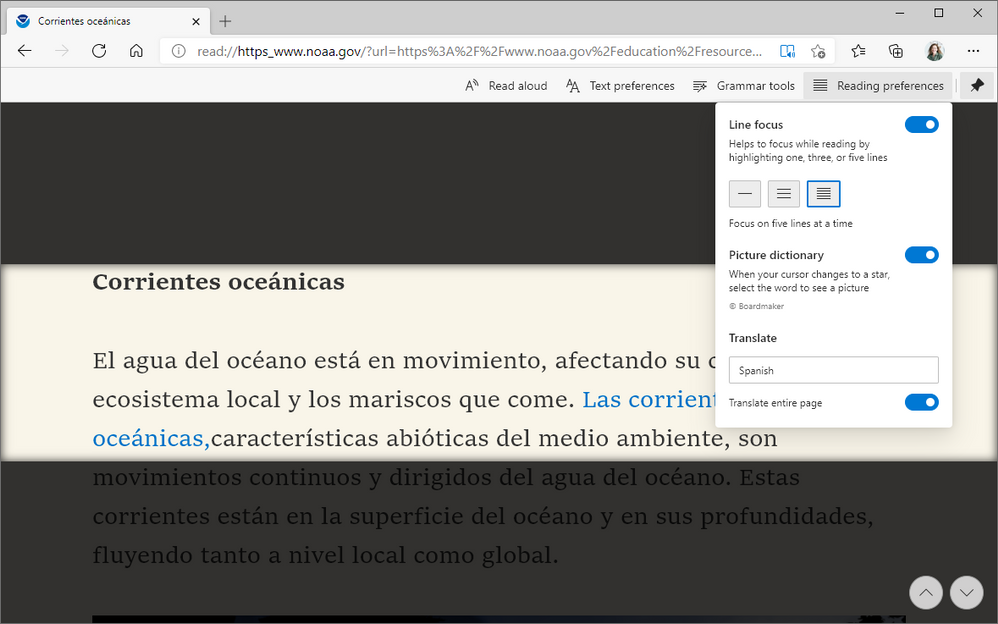Select the one-line focus option
The width and height of the screenshot is (998, 624).
pos(745,193)
